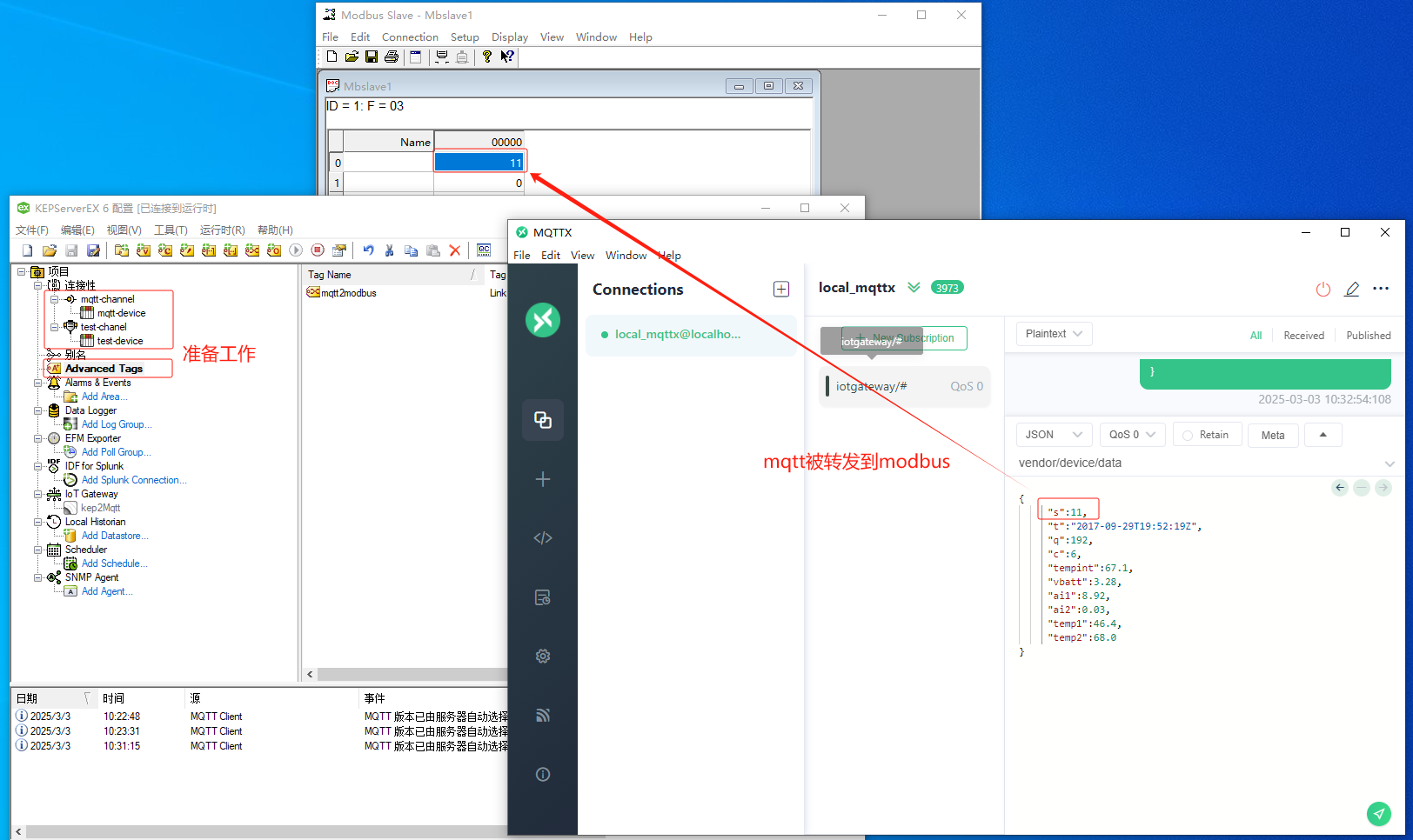Click the Save As icon in KEPServerEX toolbar

(93, 250)
